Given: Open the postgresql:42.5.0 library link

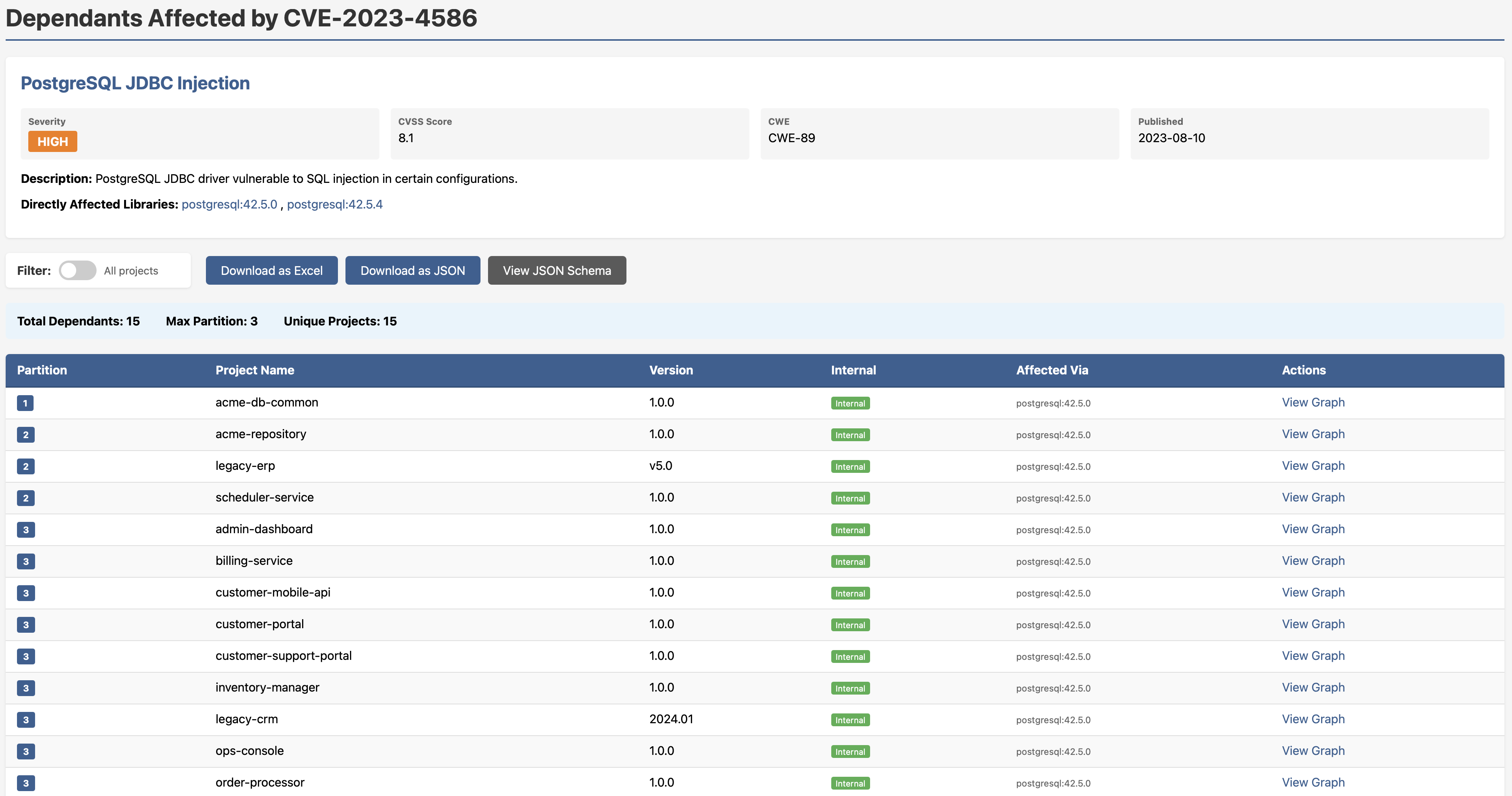Looking at the screenshot, I should click(229, 204).
